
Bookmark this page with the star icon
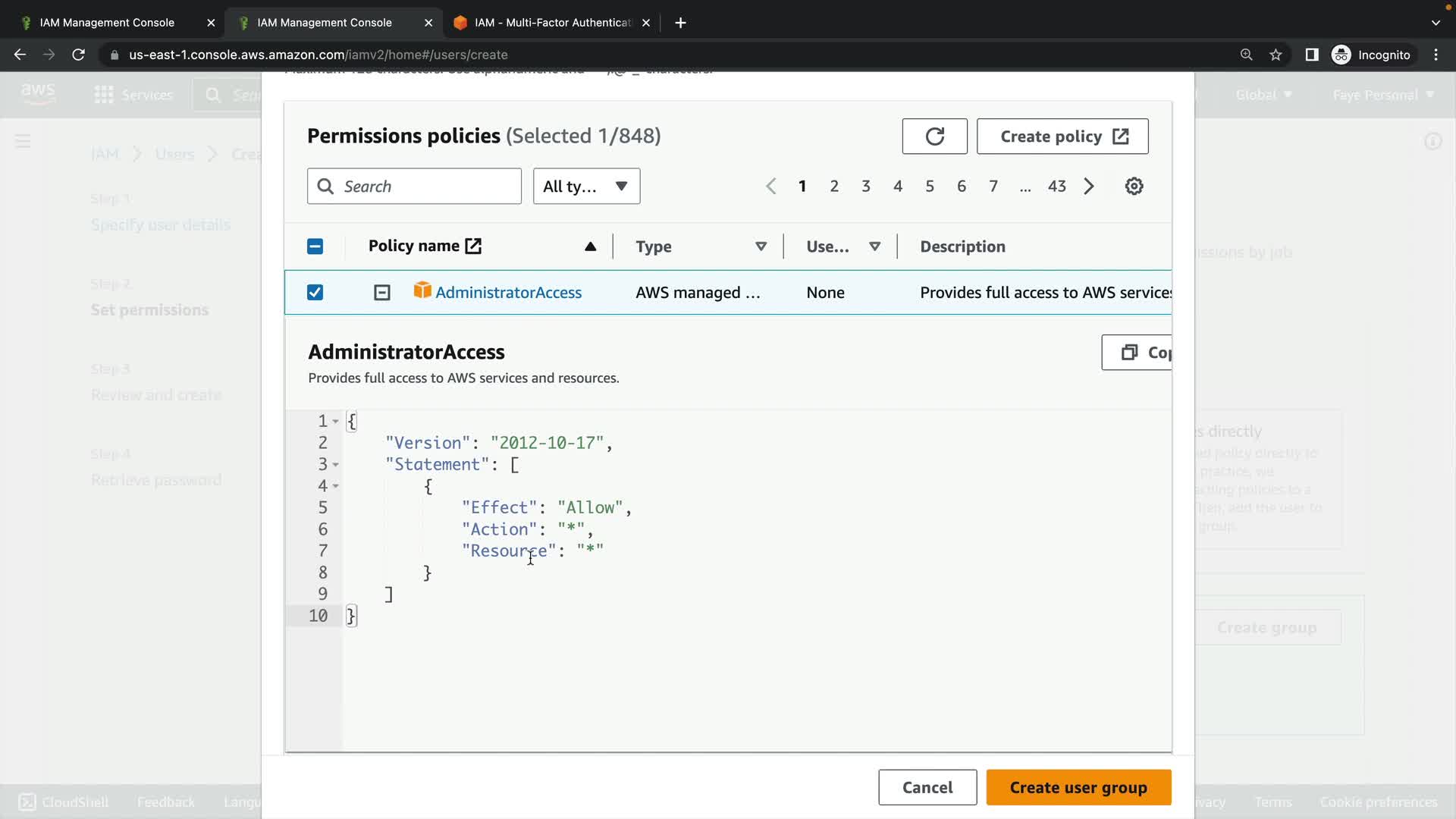1276,55
